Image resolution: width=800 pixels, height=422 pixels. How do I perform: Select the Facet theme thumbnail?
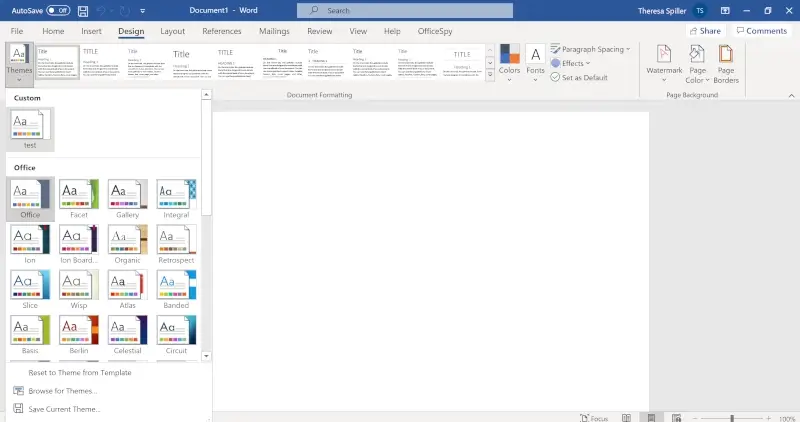click(x=79, y=199)
